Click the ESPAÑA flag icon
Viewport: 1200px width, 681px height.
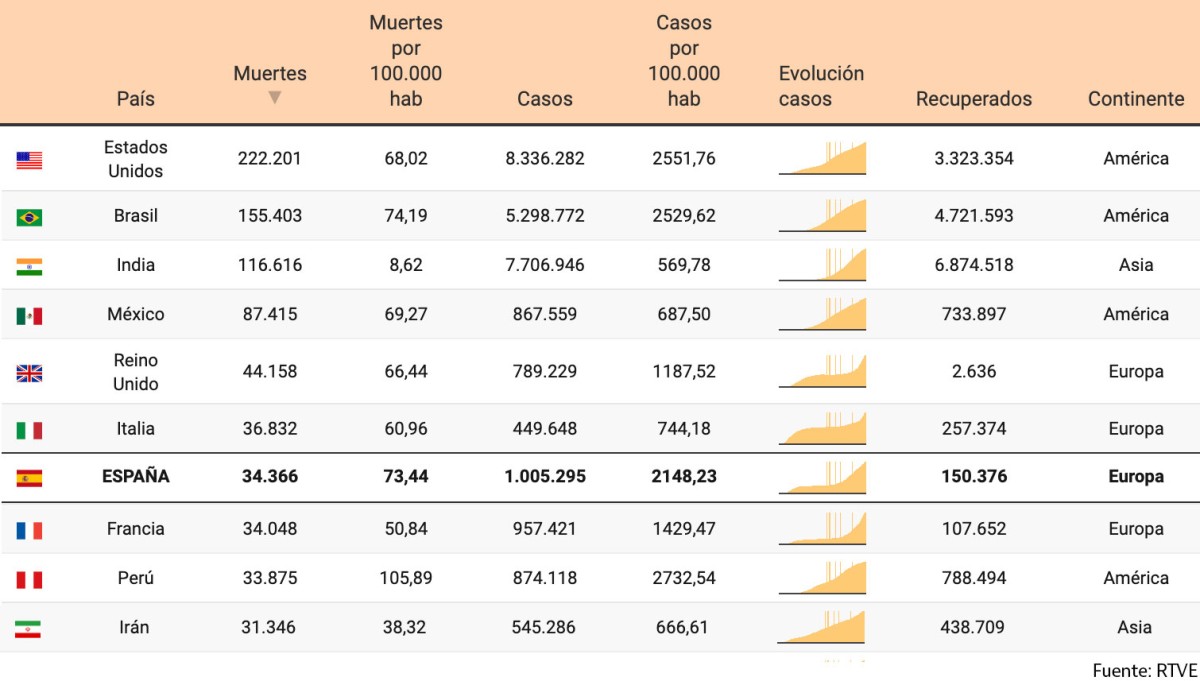pos(29,477)
